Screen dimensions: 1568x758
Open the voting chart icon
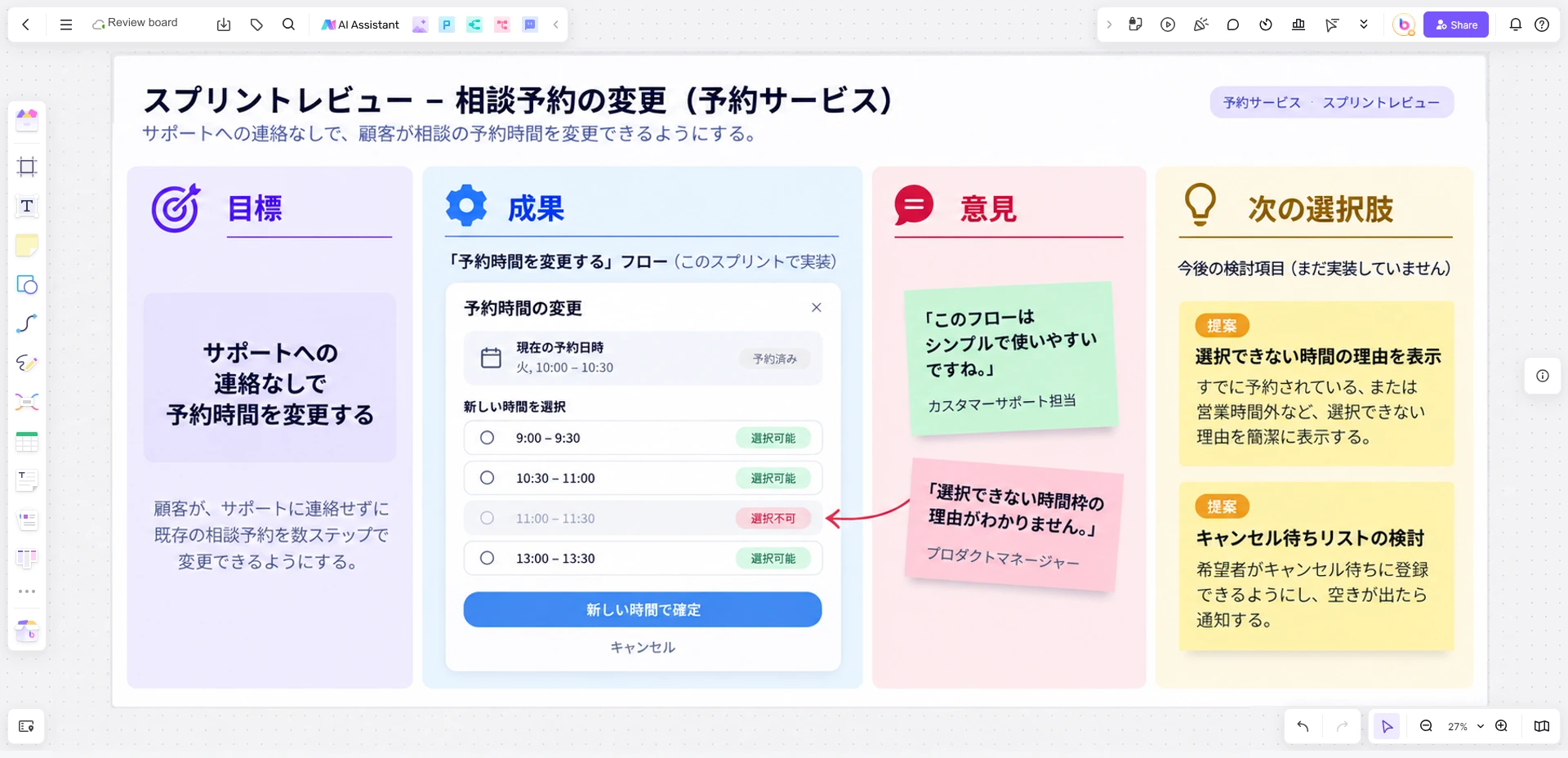coord(1298,25)
